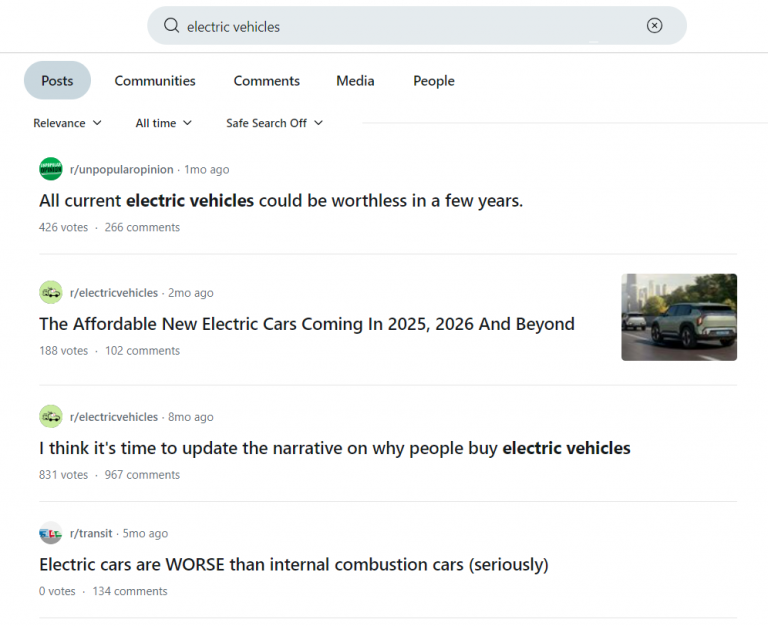Image resolution: width=768 pixels, height=626 pixels.
Task: Click the r/transit community avatar
Action: (x=51, y=533)
